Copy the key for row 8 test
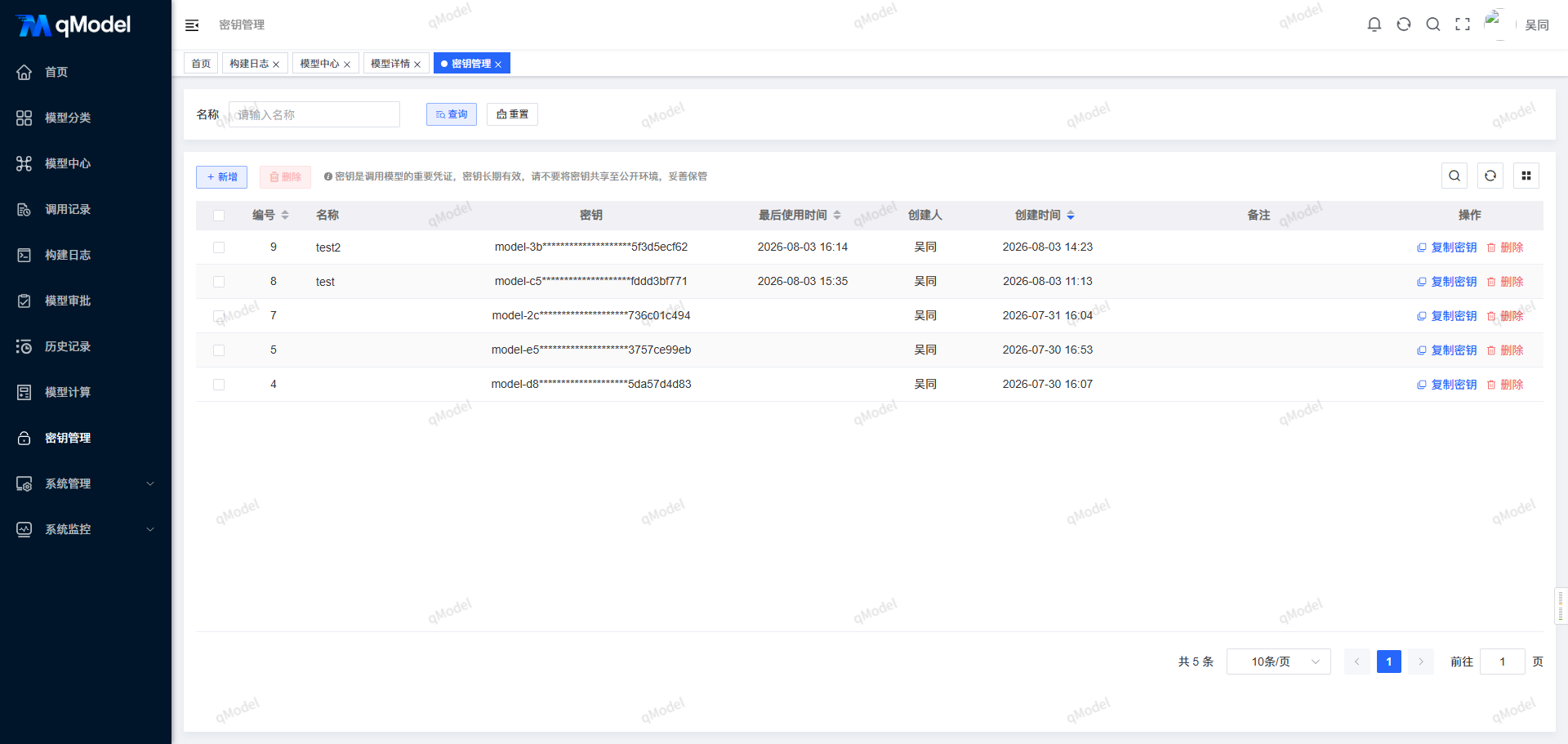The height and width of the screenshot is (744, 1568). [x=1446, y=282]
